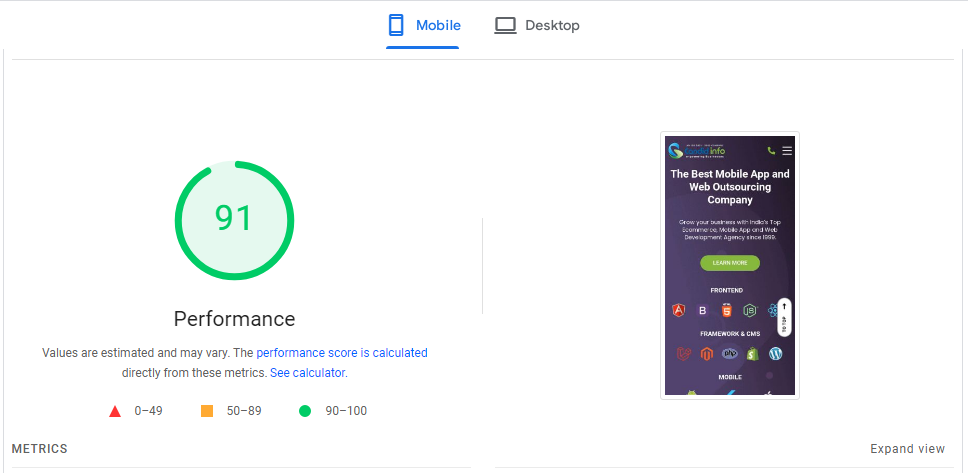
Task: Click the mobile phone icon
Action: point(396,25)
